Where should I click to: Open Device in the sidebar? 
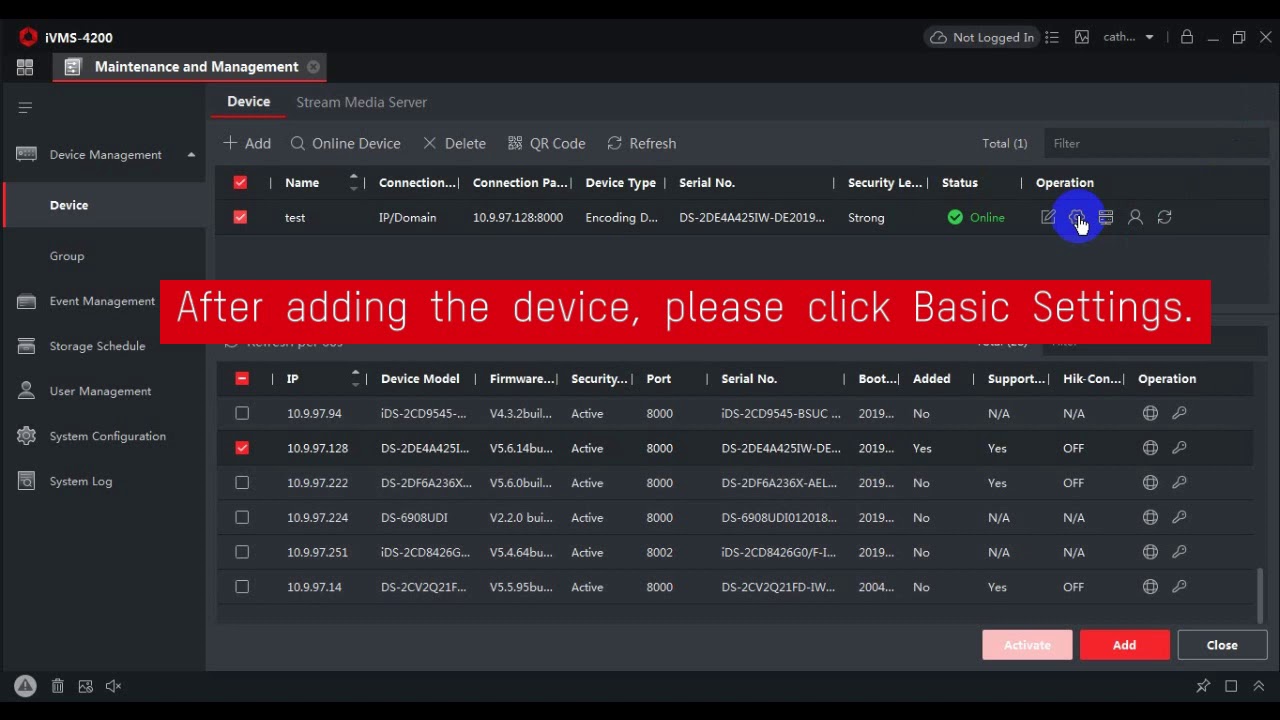(x=104, y=205)
